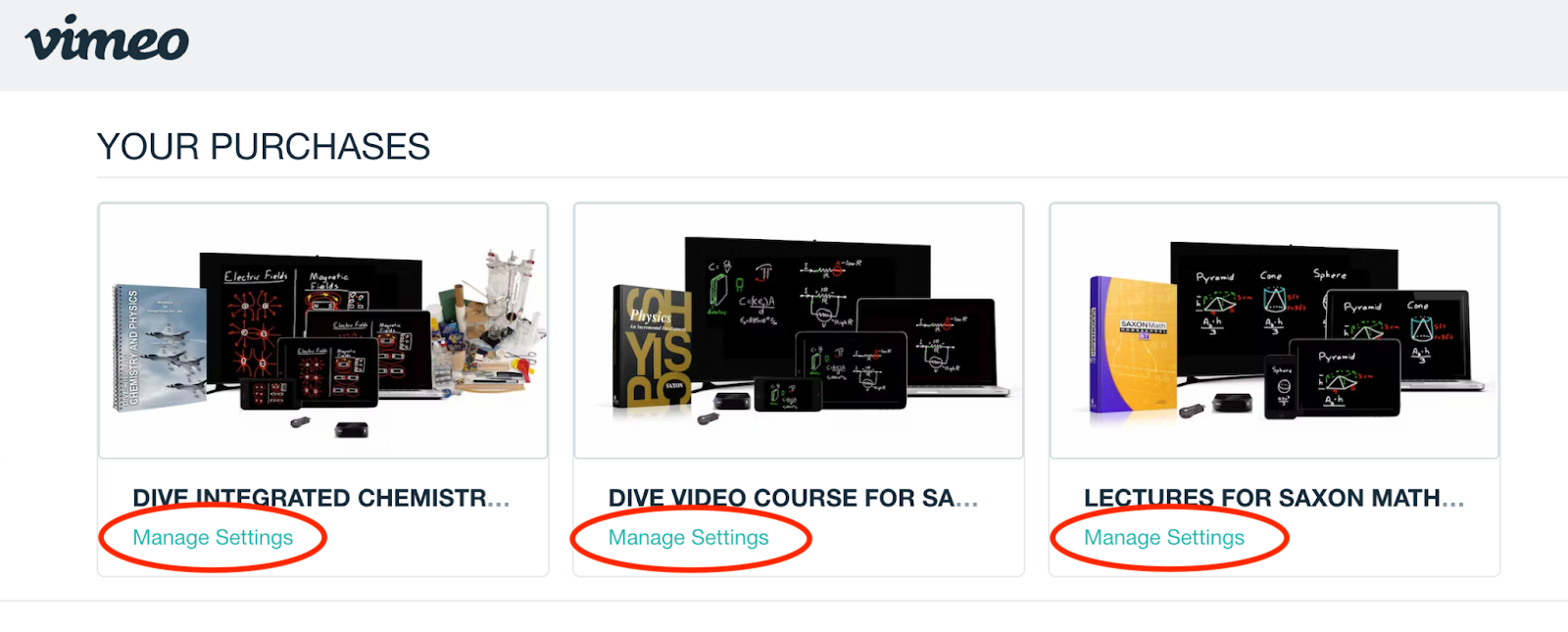Click the purple Saxon Math textbook image
Screen dimensions: 1568x632
pyautogui.click(x=1134, y=343)
